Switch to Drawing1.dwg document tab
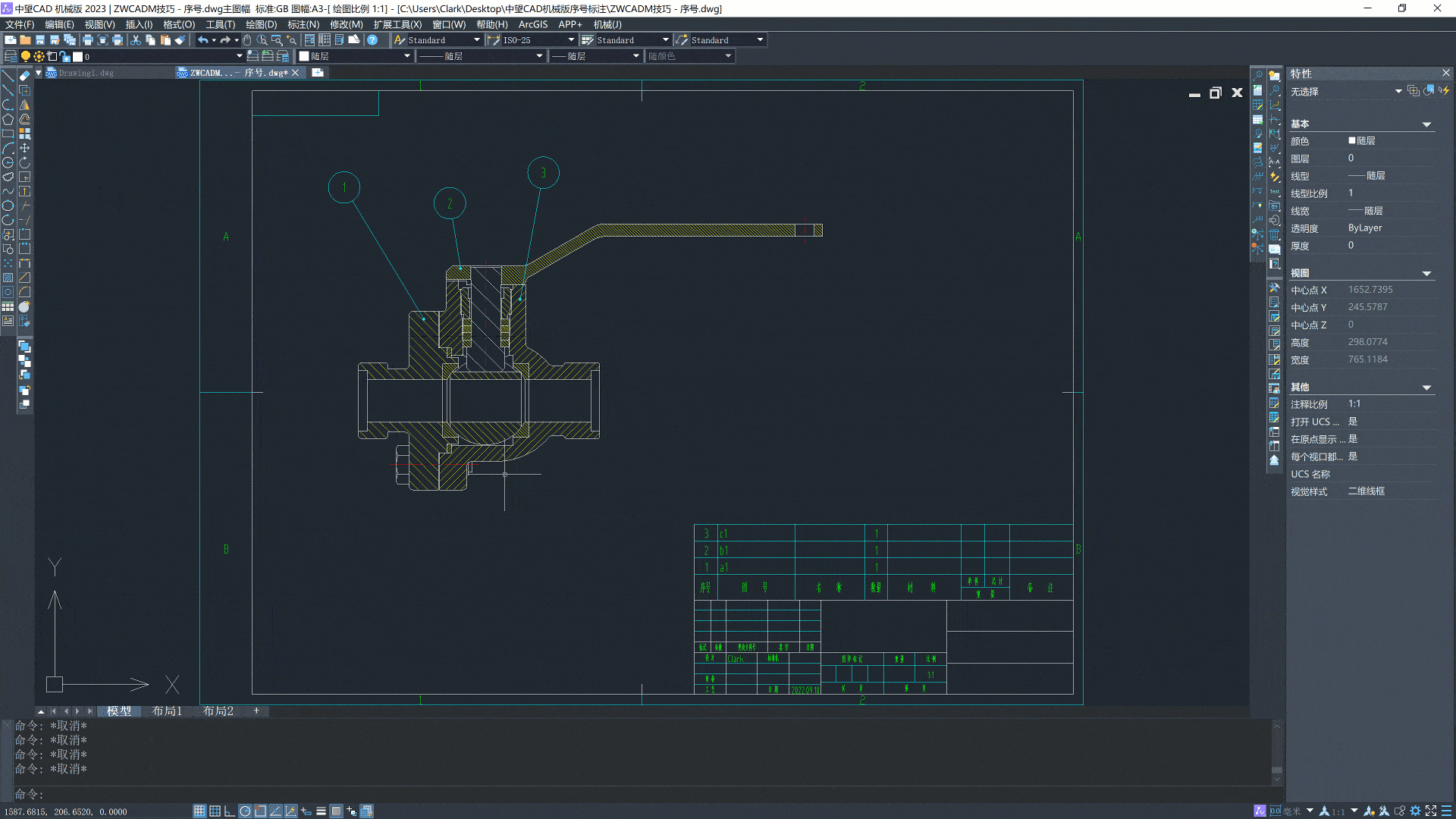The image size is (1456, 819). coord(86,73)
